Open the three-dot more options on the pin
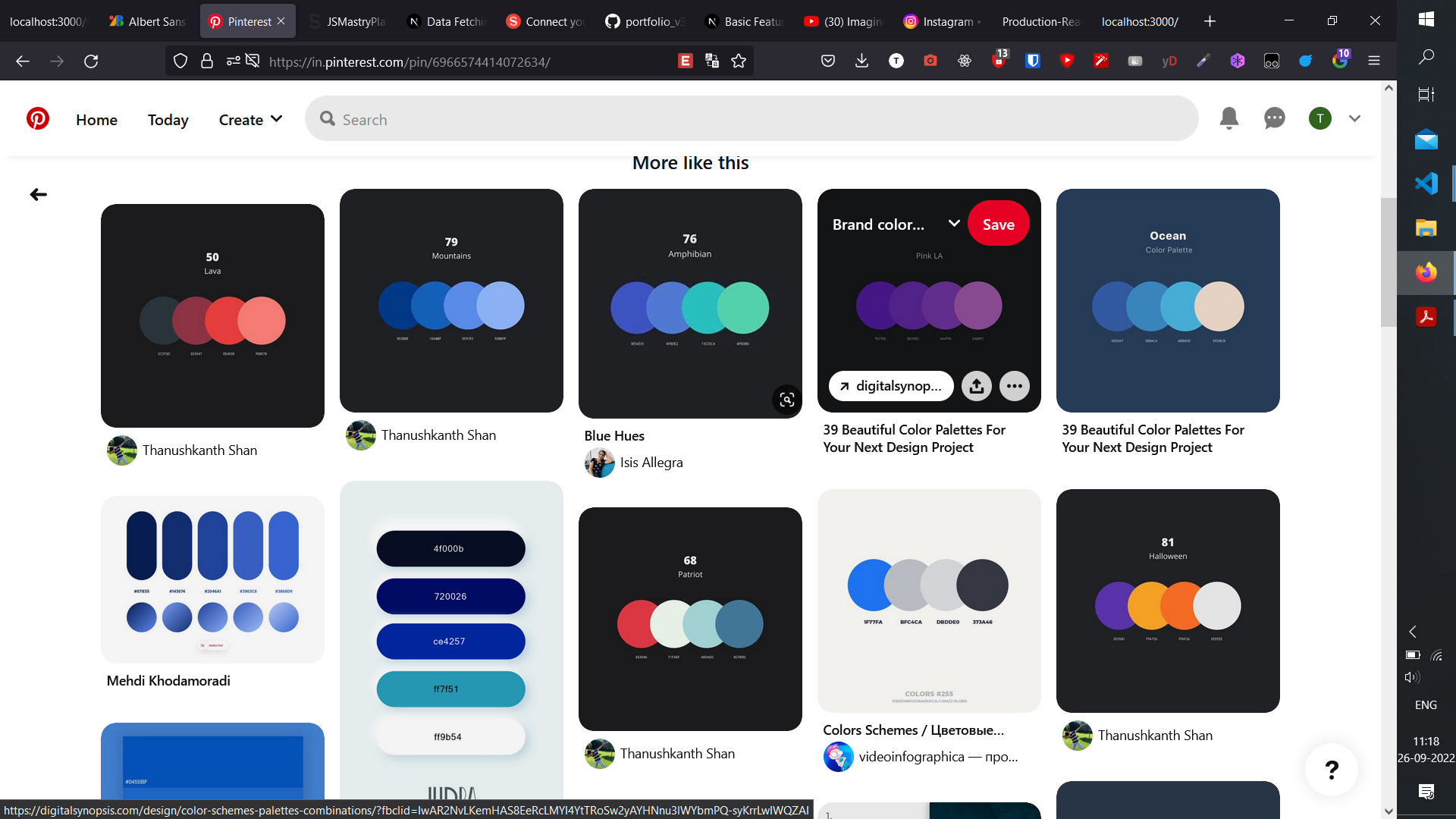1456x819 pixels. (x=1014, y=386)
